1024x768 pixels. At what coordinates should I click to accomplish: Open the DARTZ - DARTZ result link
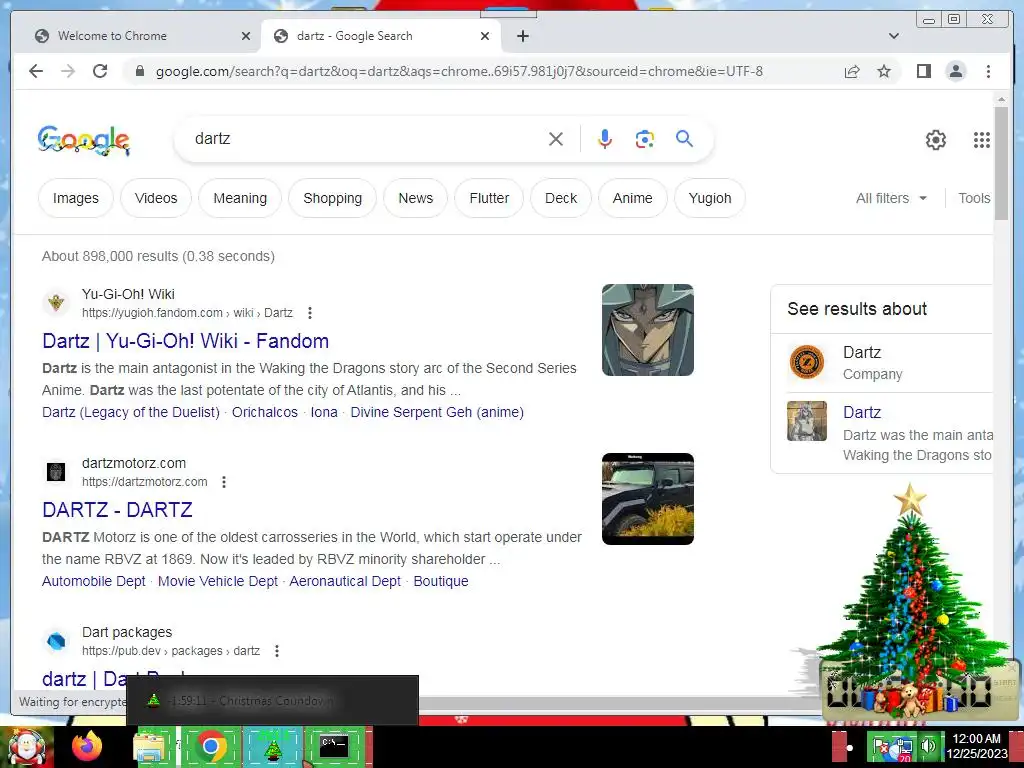click(x=118, y=509)
